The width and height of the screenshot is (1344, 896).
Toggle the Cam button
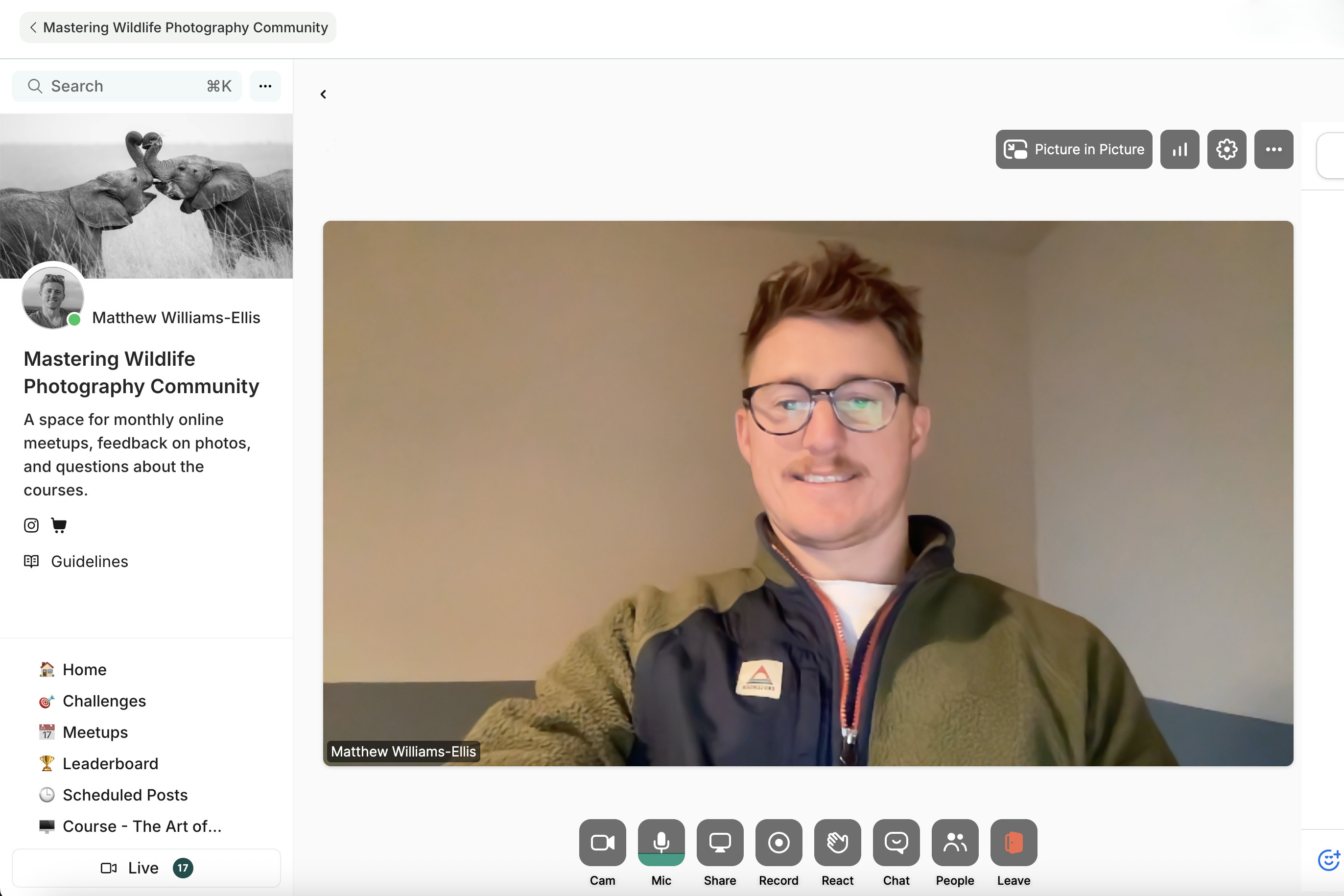[602, 842]
